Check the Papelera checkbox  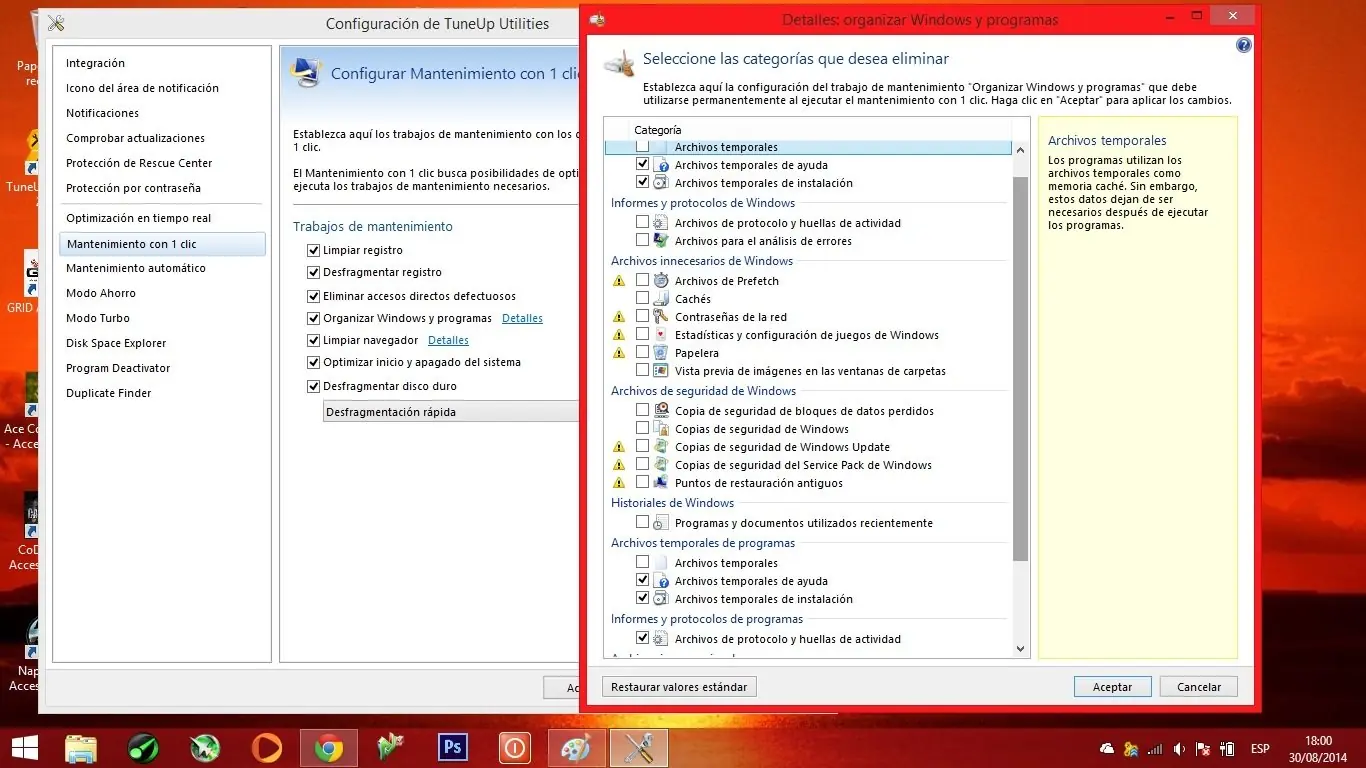coord(642,353)
